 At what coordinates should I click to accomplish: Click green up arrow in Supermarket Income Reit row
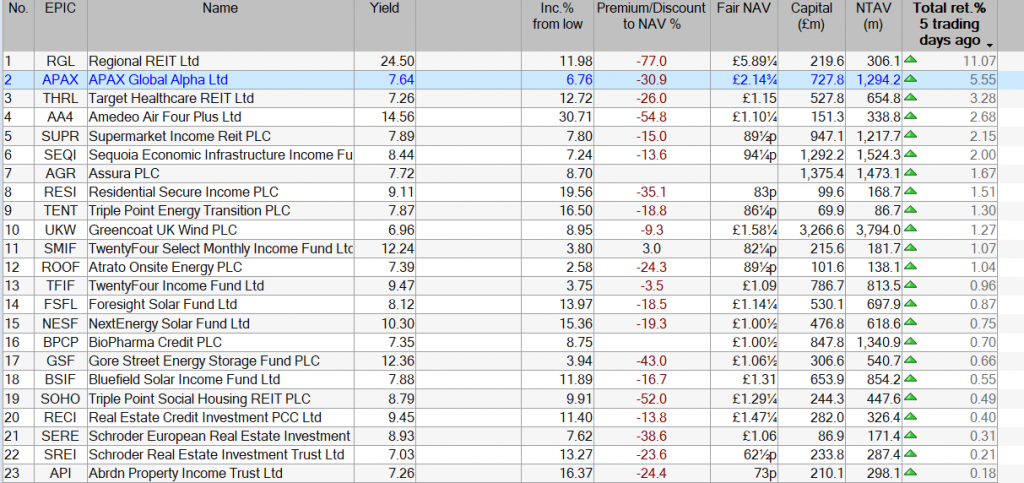tap(910, 136)
